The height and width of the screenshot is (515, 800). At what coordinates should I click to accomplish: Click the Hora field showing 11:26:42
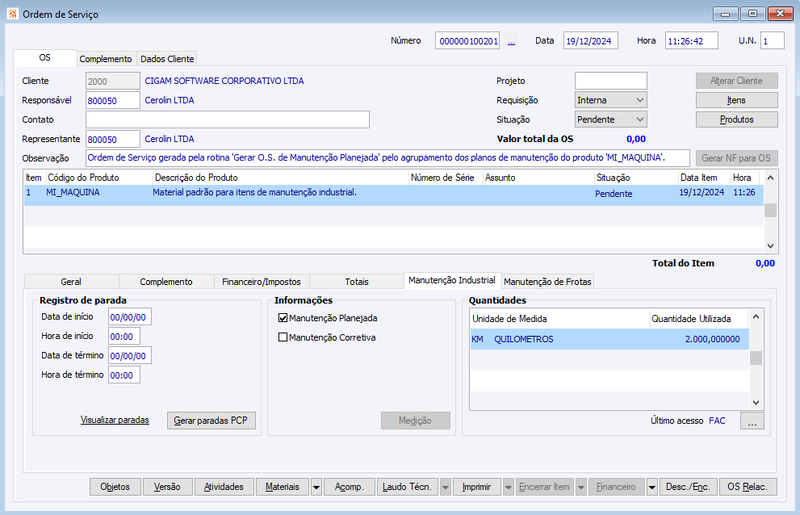(x=692, y=41)
